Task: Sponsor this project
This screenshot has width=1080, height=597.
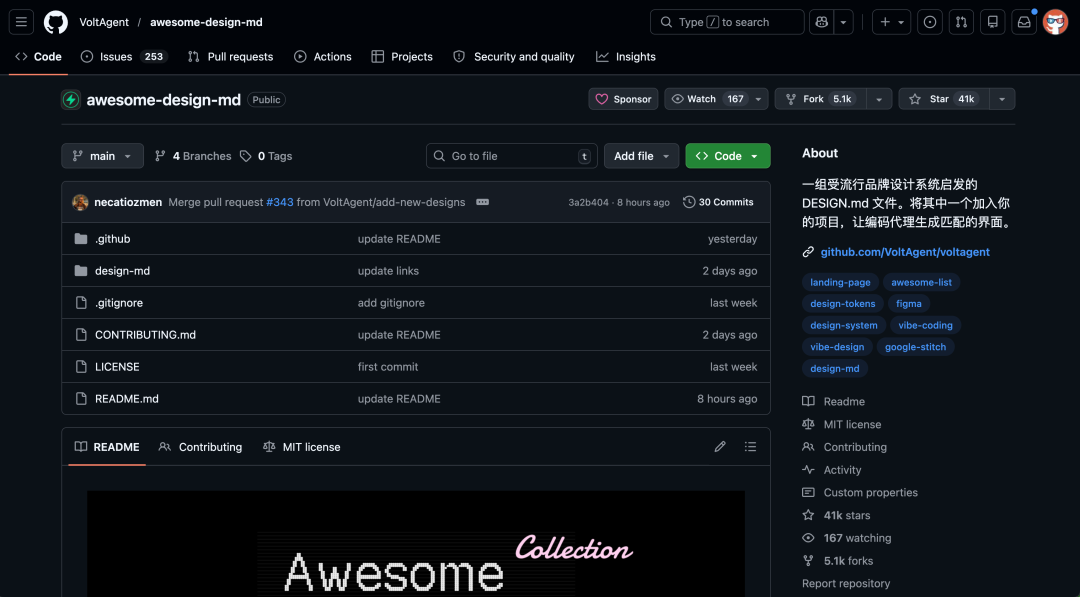Action: coord(623,98)
